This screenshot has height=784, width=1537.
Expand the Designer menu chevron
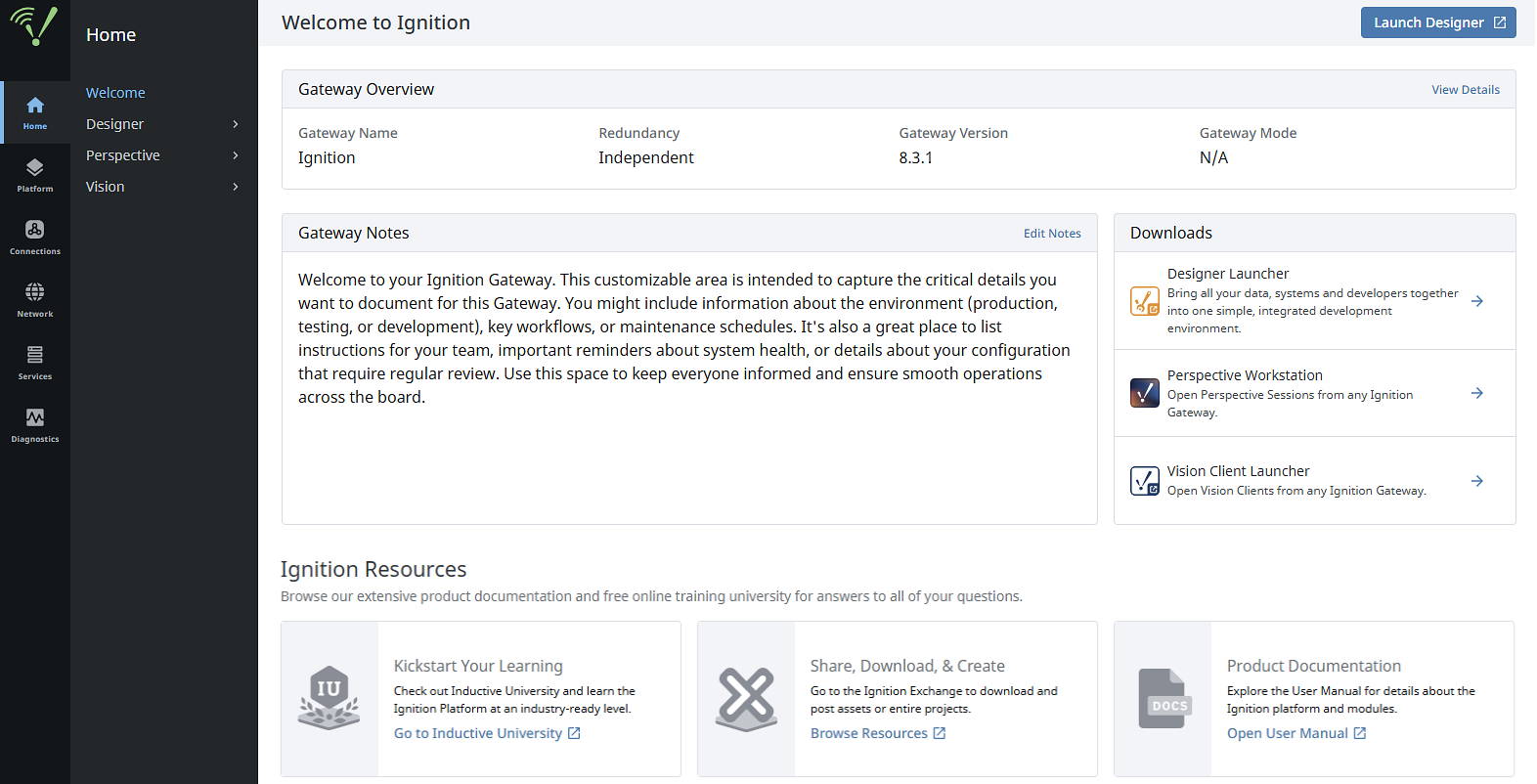(x=236, y=124)
